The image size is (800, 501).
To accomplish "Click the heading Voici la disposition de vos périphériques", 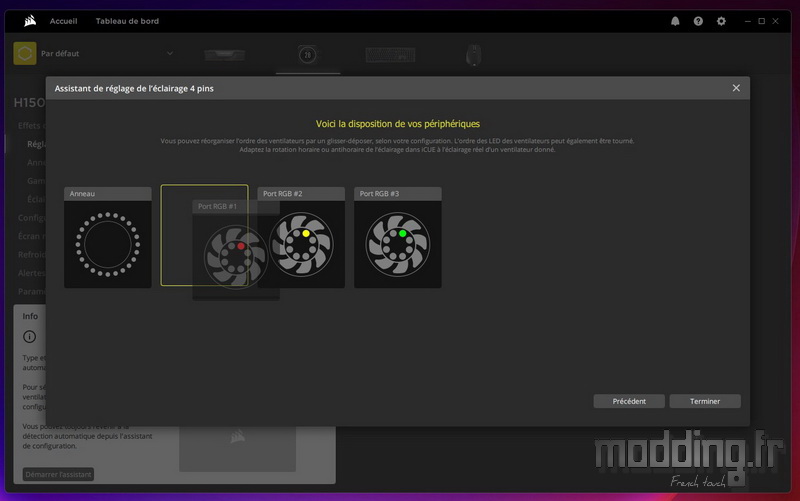I will (x=397, y=123).
